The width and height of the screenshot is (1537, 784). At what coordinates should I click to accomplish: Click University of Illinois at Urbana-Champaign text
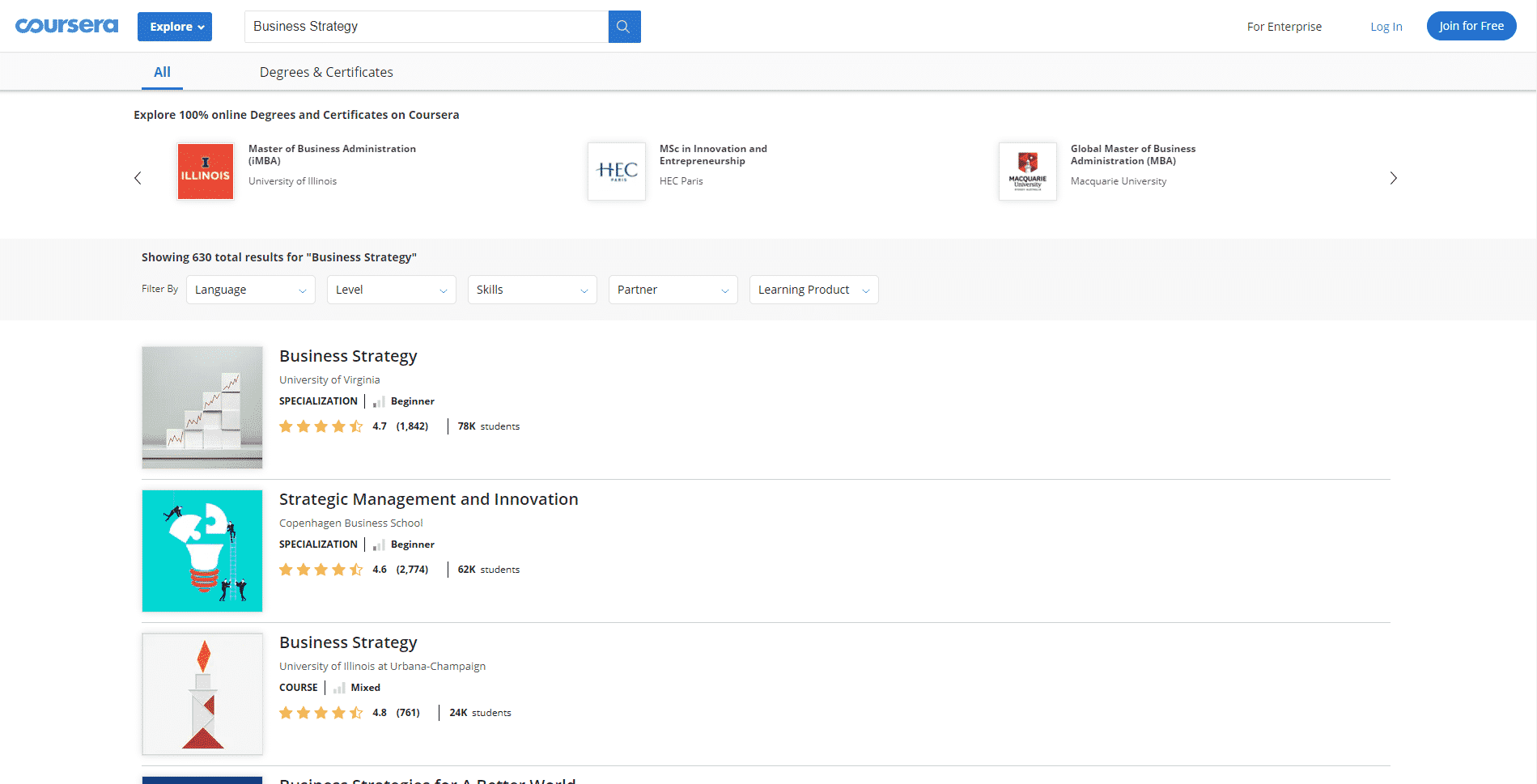[x=382, y=666]
